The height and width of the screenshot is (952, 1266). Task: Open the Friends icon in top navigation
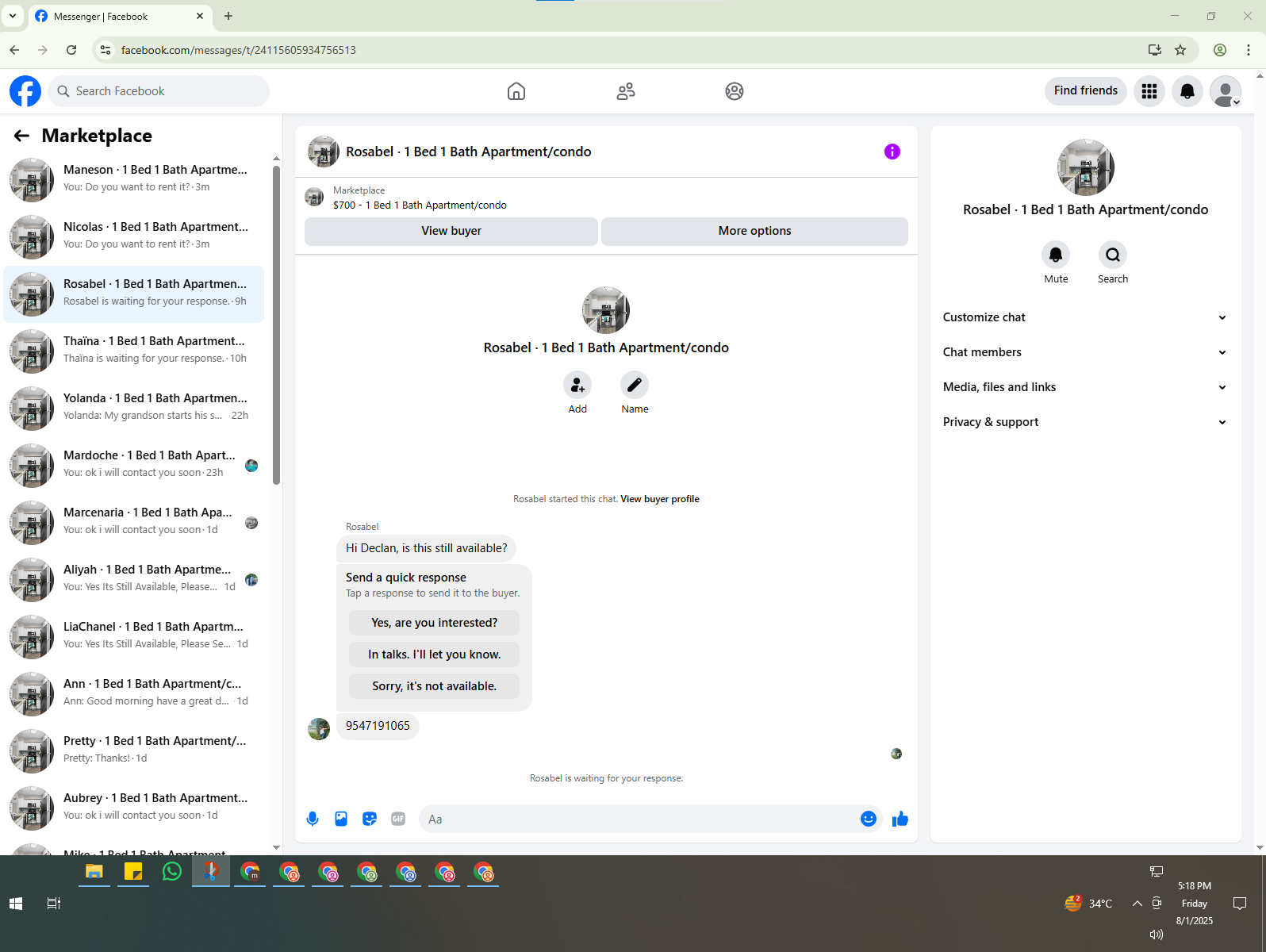pos(626,91)
